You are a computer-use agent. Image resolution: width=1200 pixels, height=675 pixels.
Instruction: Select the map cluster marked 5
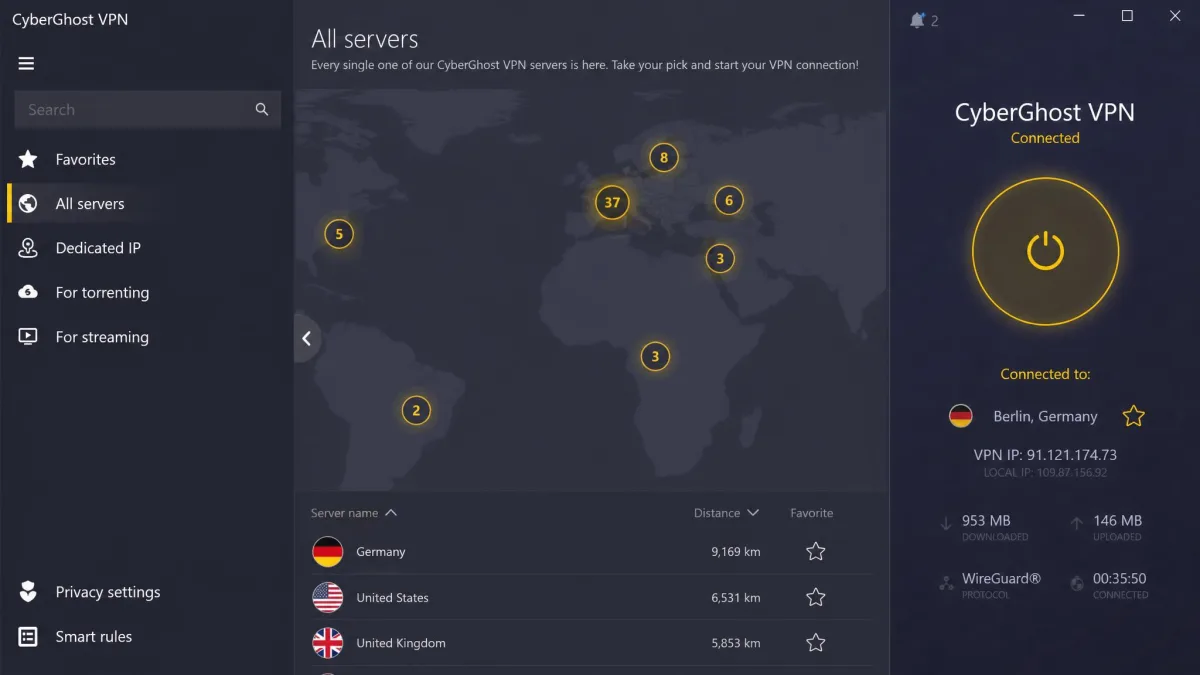(x=339, y=234)
